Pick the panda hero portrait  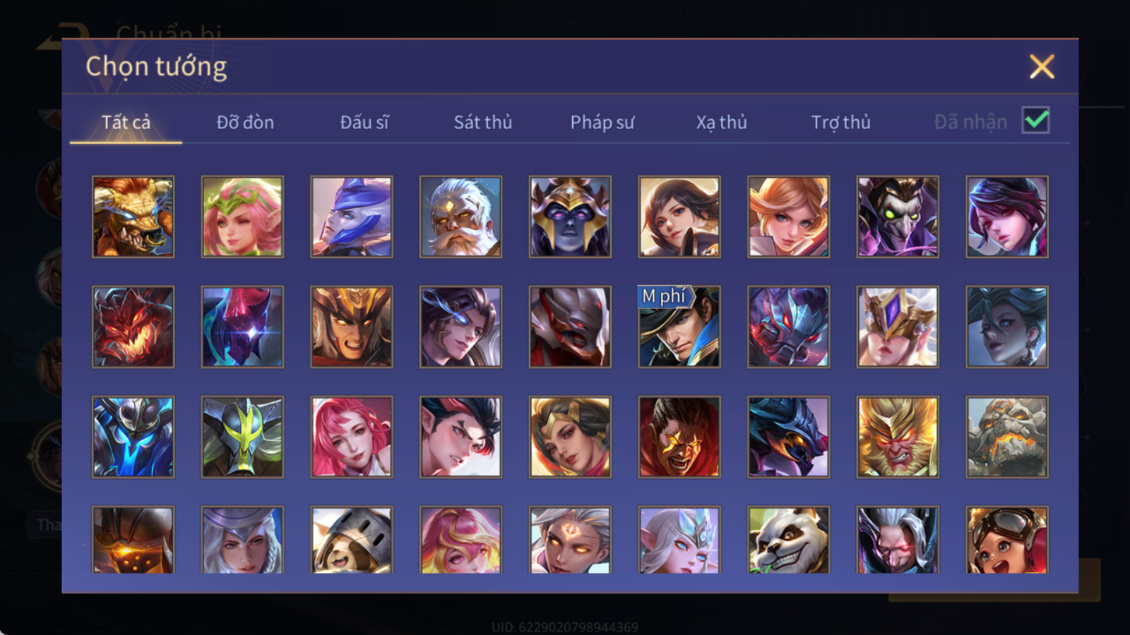788,540
